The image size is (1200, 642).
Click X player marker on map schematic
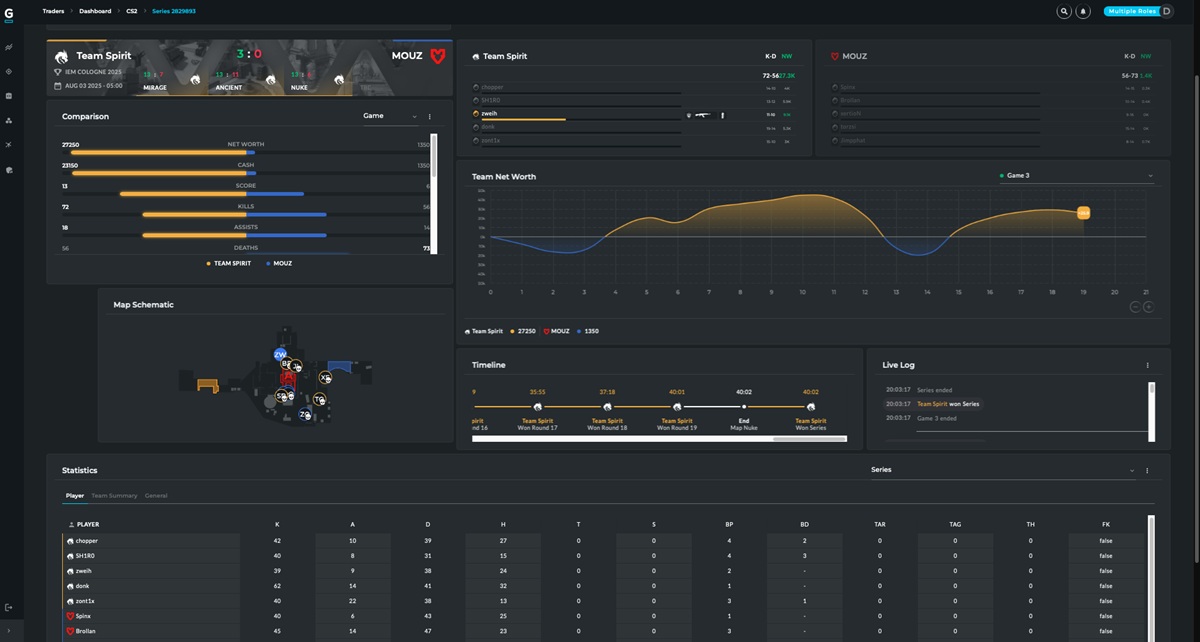[x=325, y=378]
